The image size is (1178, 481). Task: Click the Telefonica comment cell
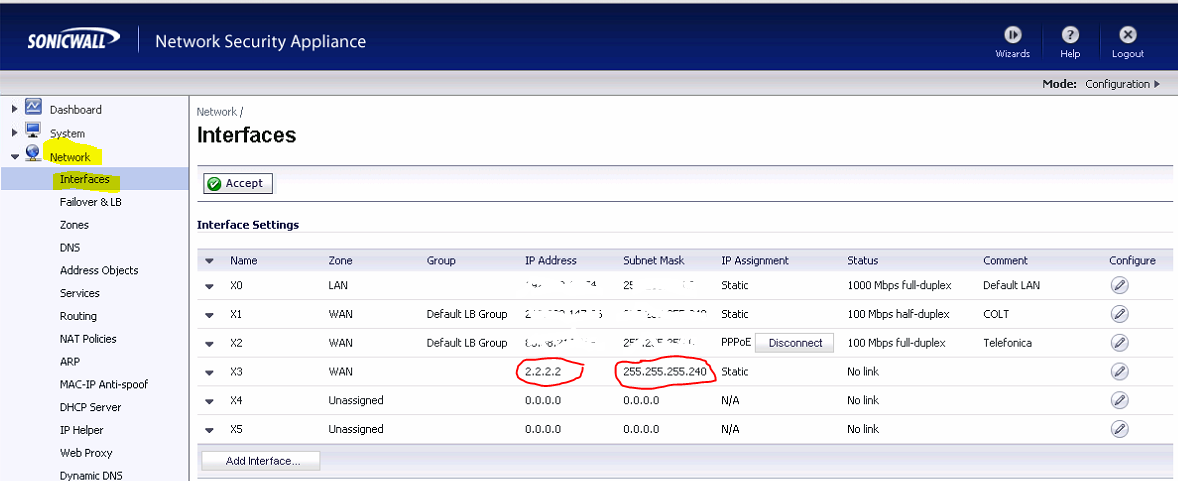click(1007, 343)
